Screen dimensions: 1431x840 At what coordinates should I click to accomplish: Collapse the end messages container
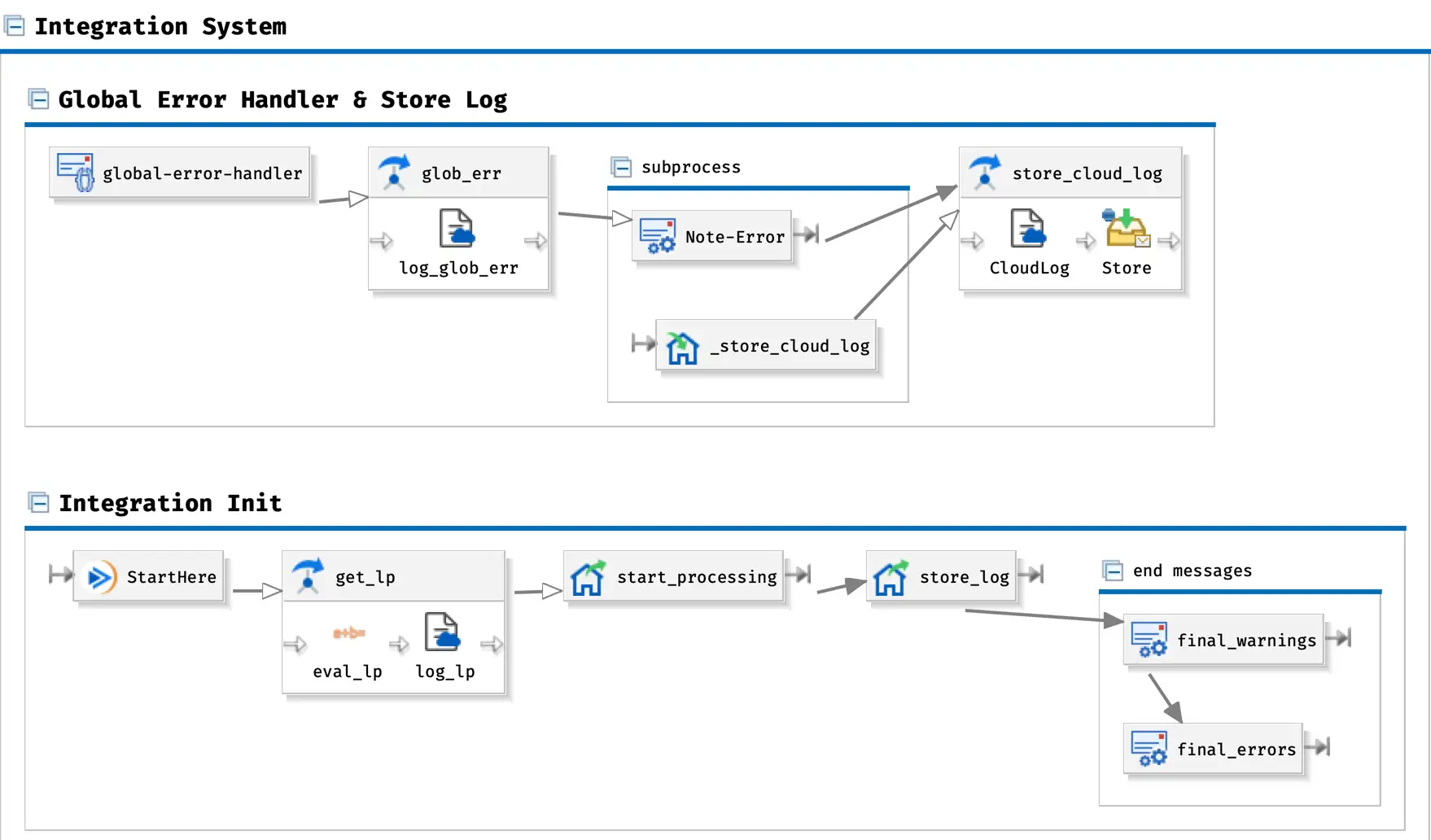[1113, 571]
